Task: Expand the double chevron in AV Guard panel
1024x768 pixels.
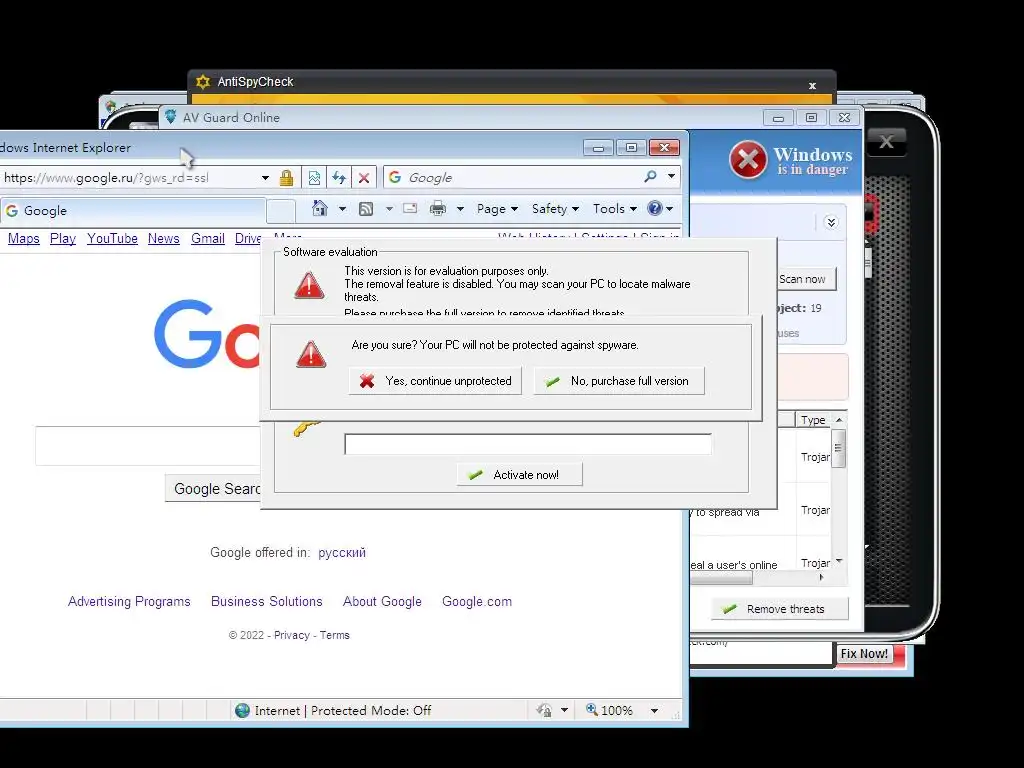Action: tap(831, 223)
